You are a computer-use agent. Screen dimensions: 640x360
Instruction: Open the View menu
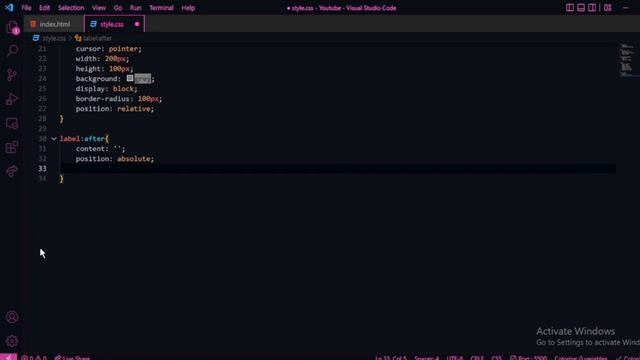coord(99,8)
